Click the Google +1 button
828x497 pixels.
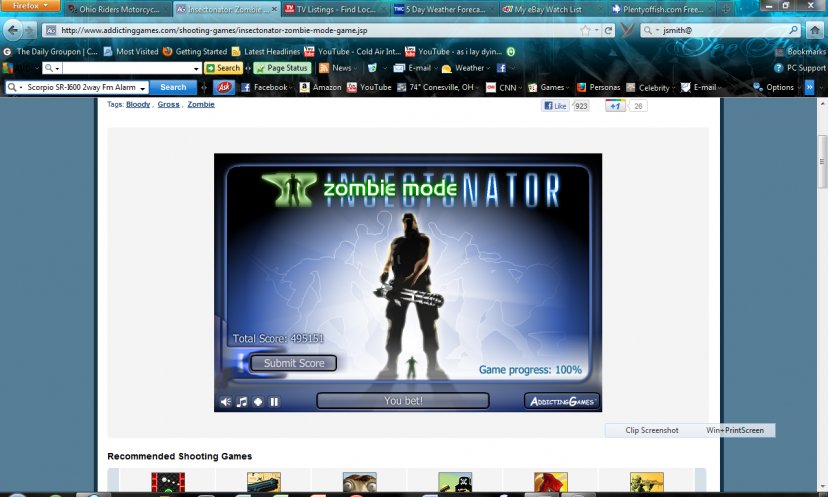[x=616, y=105]
